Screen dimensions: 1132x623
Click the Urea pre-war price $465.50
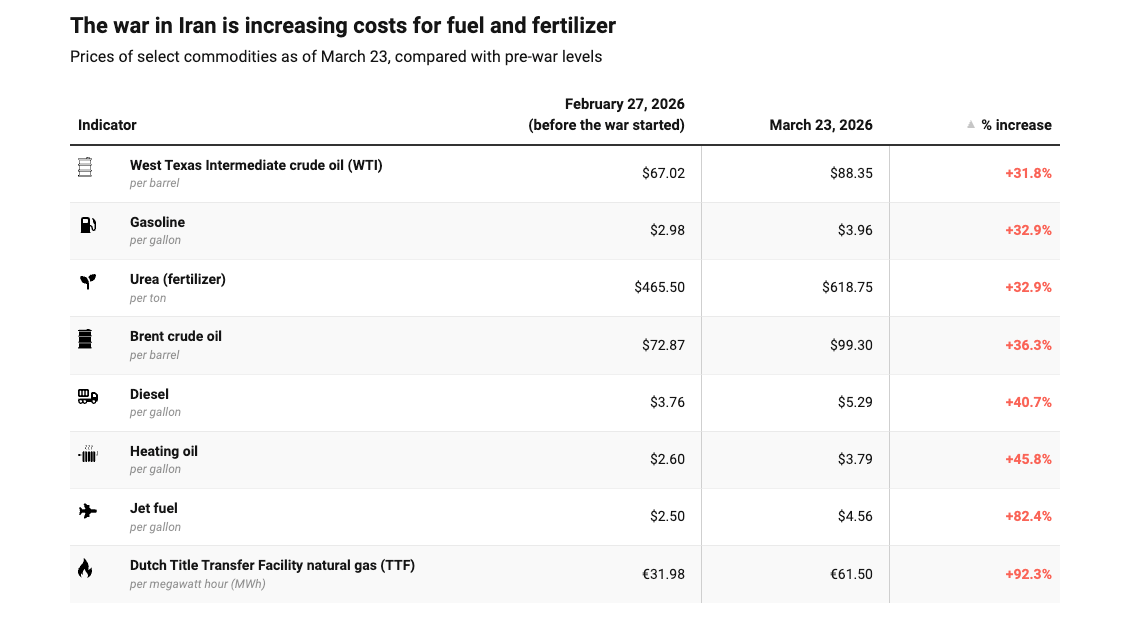pos(659,287)
